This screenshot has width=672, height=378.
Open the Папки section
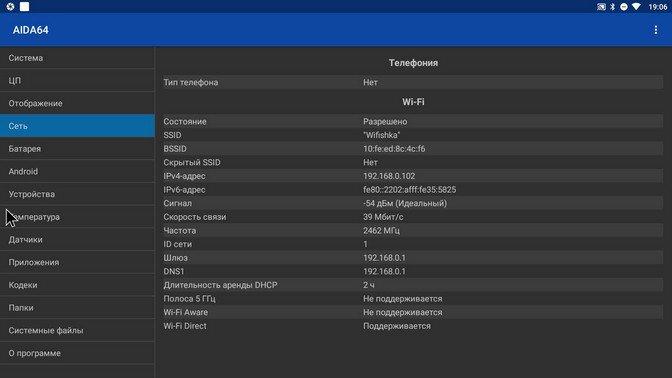(77, 308)
